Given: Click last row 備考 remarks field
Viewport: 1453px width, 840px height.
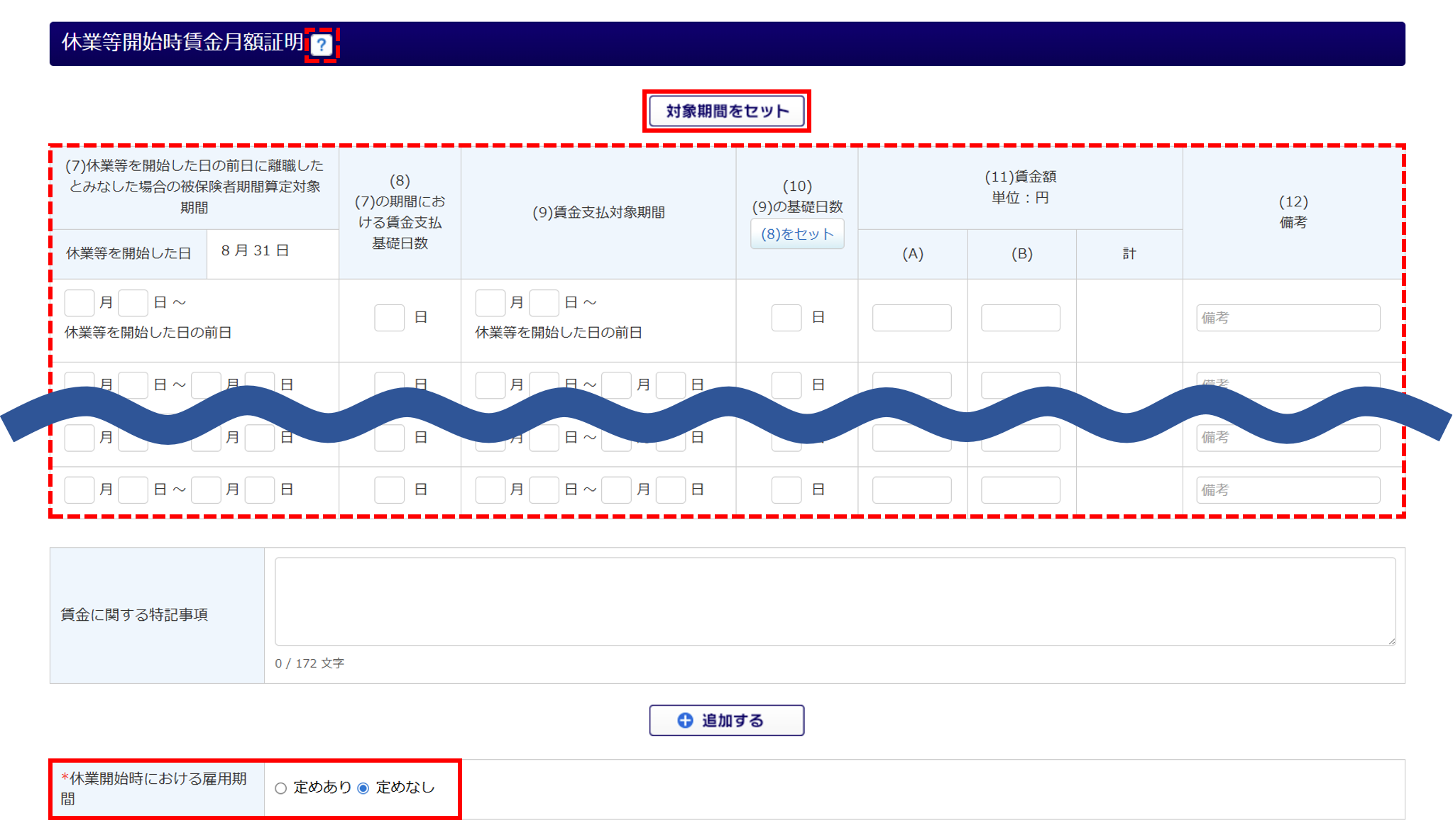Looking at the screenshot, I should click(x=1288, y=490).
